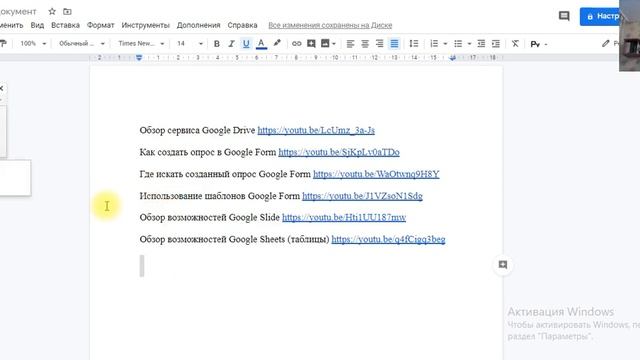Open the Google Form survey creation link
Screen dimensions: 640x360
(x=339, y=152)
